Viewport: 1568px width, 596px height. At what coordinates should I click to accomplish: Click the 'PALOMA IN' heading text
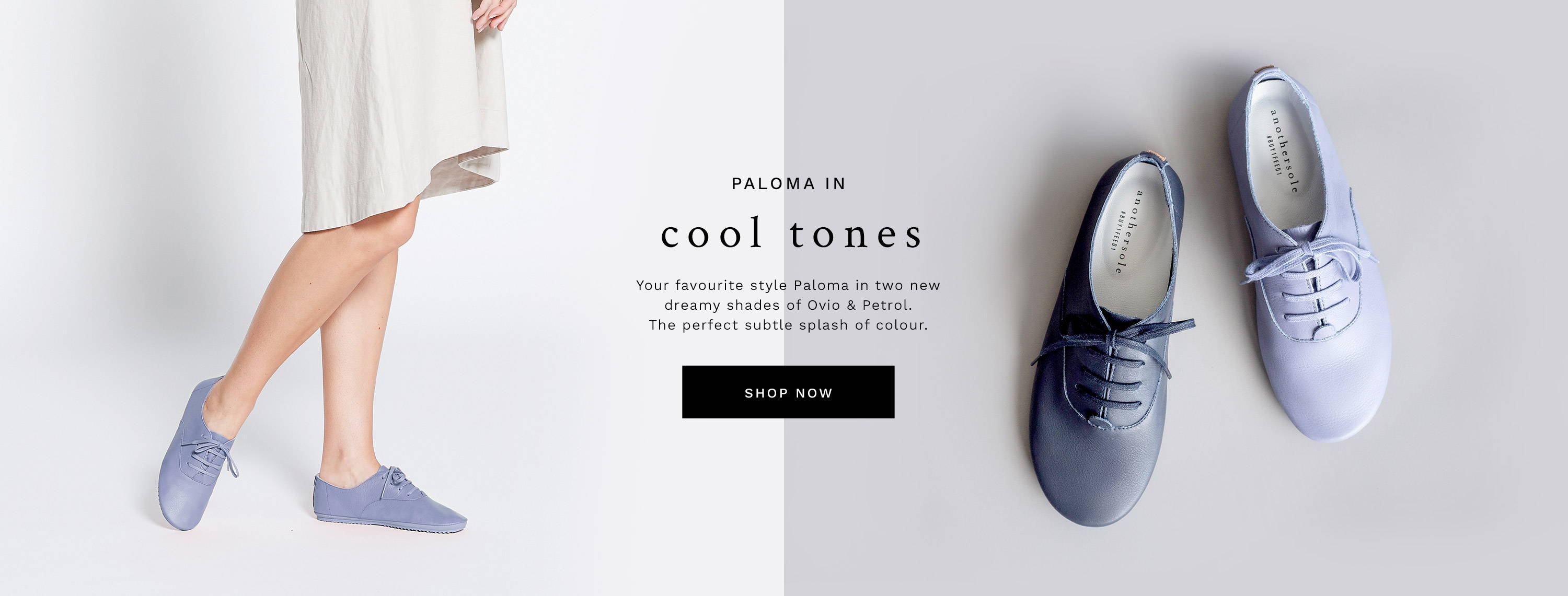788,183
